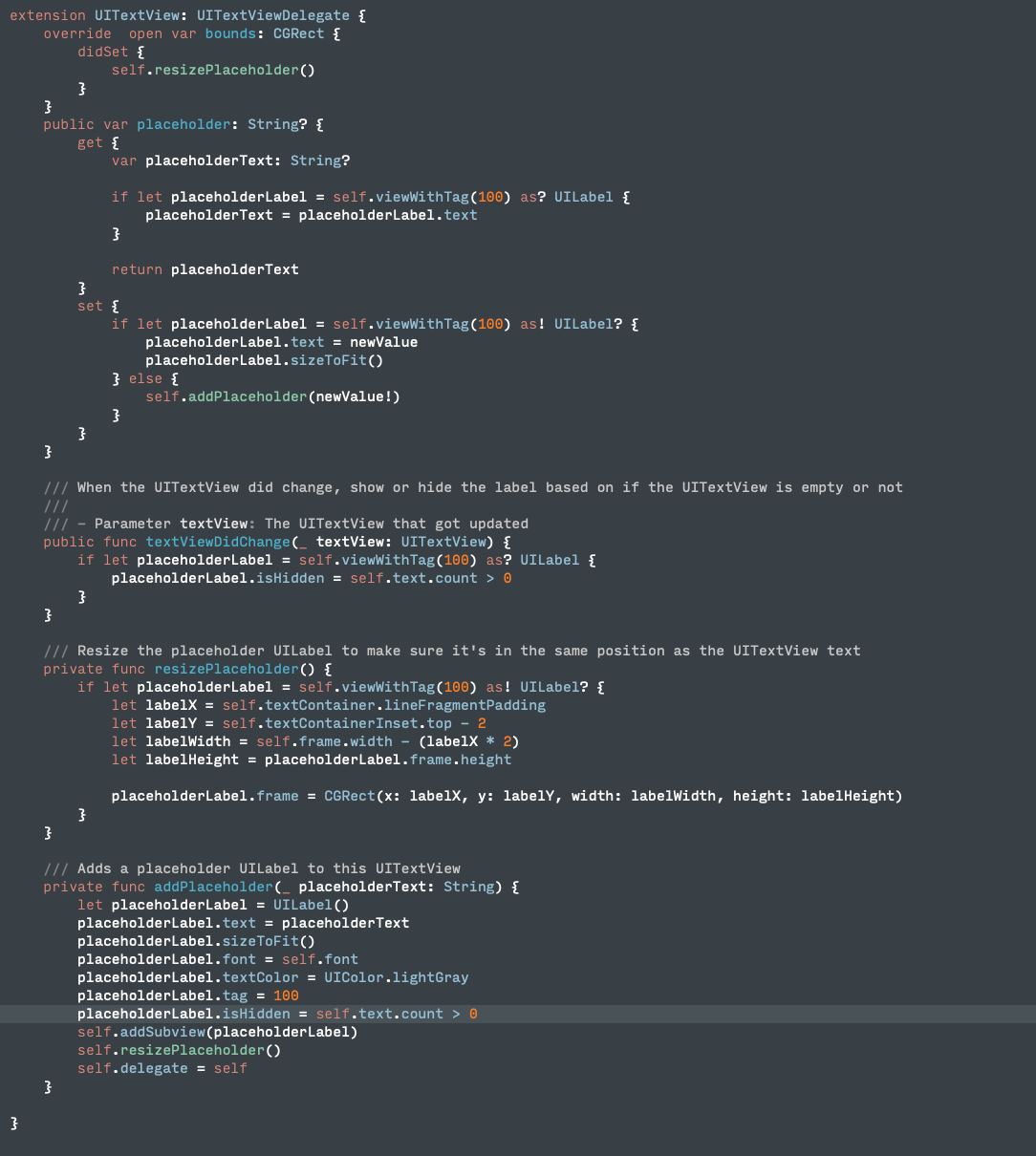The height and width of the screenshot is (1156, 1036).
Task: Click the 'textViewDidChange' function name
Action: click(x=218, y=542)
